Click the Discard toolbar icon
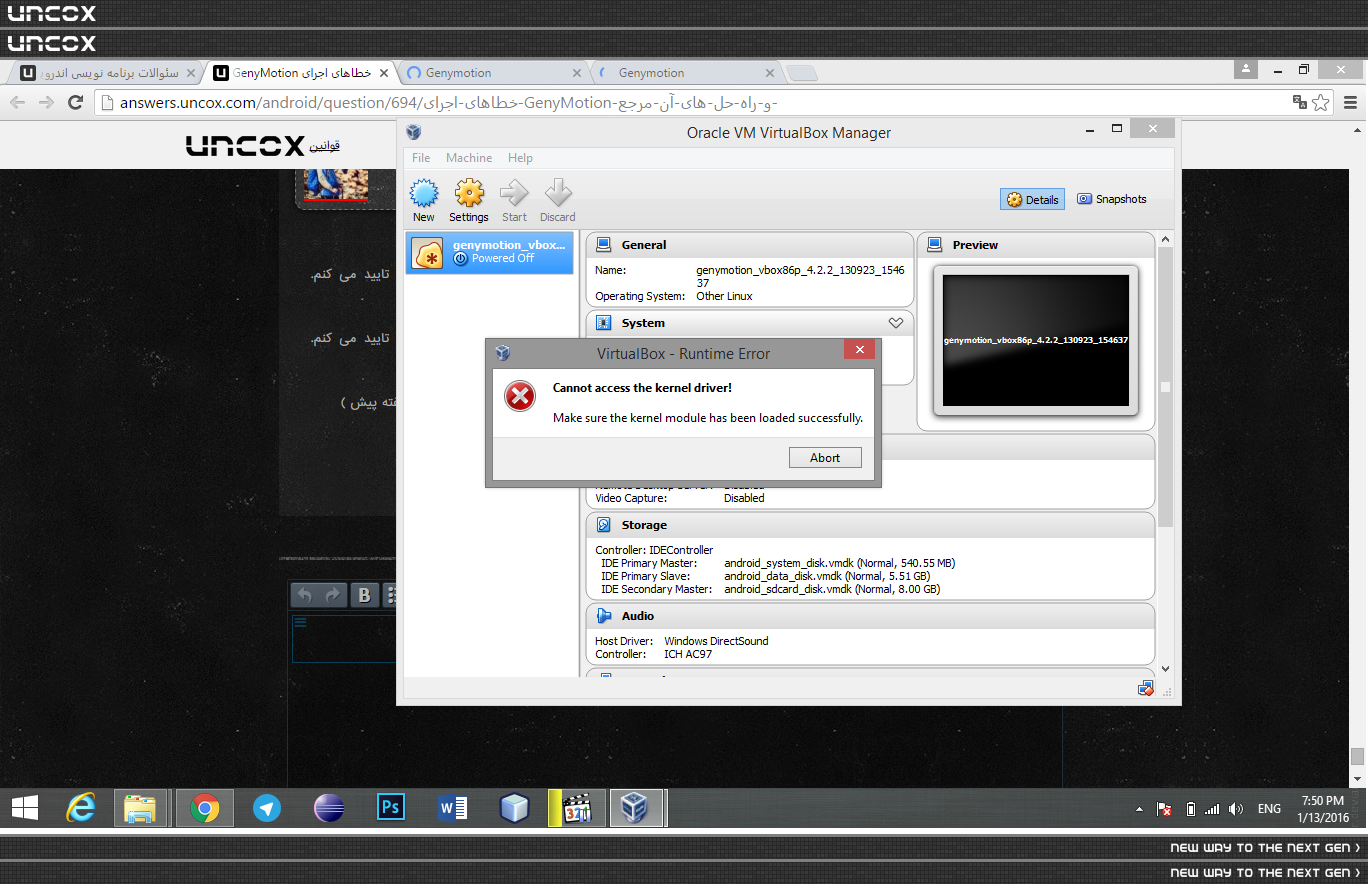 (x=557, y=200)
